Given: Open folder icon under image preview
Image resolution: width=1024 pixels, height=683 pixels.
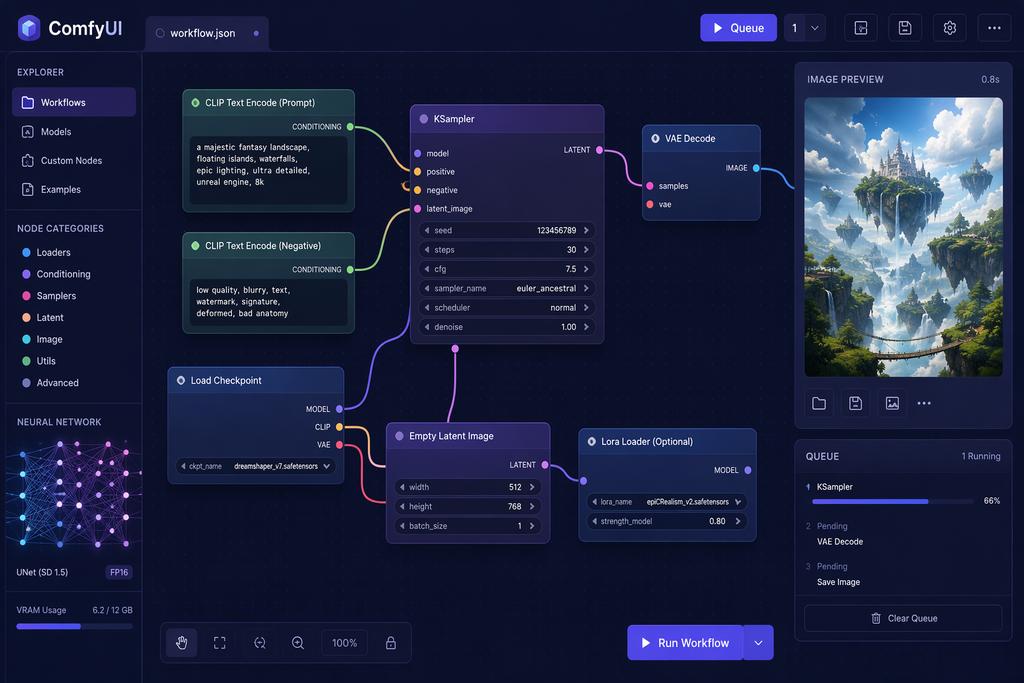Looking at the screenshot, I should (x=819, y=404).
